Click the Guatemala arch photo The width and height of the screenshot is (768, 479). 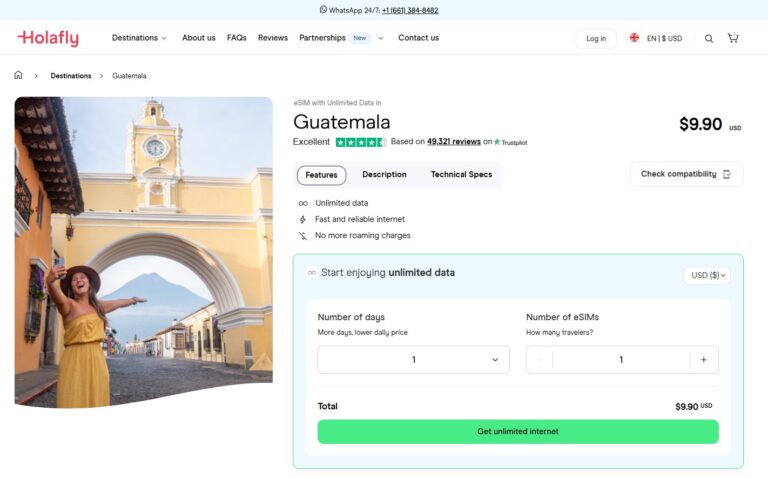[144, 252]
